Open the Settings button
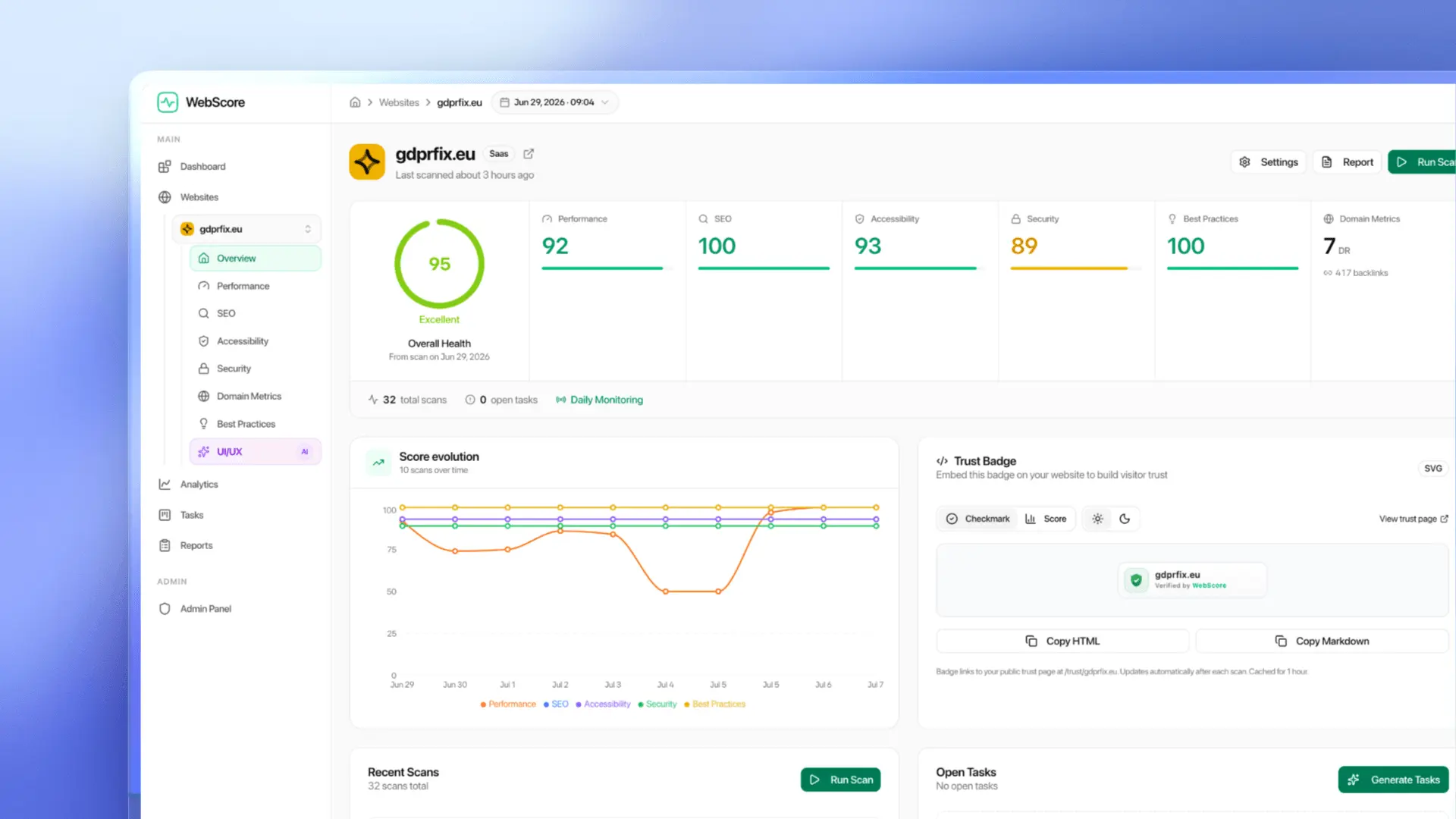The image size is (1456, 819). tap(1269, 162)
